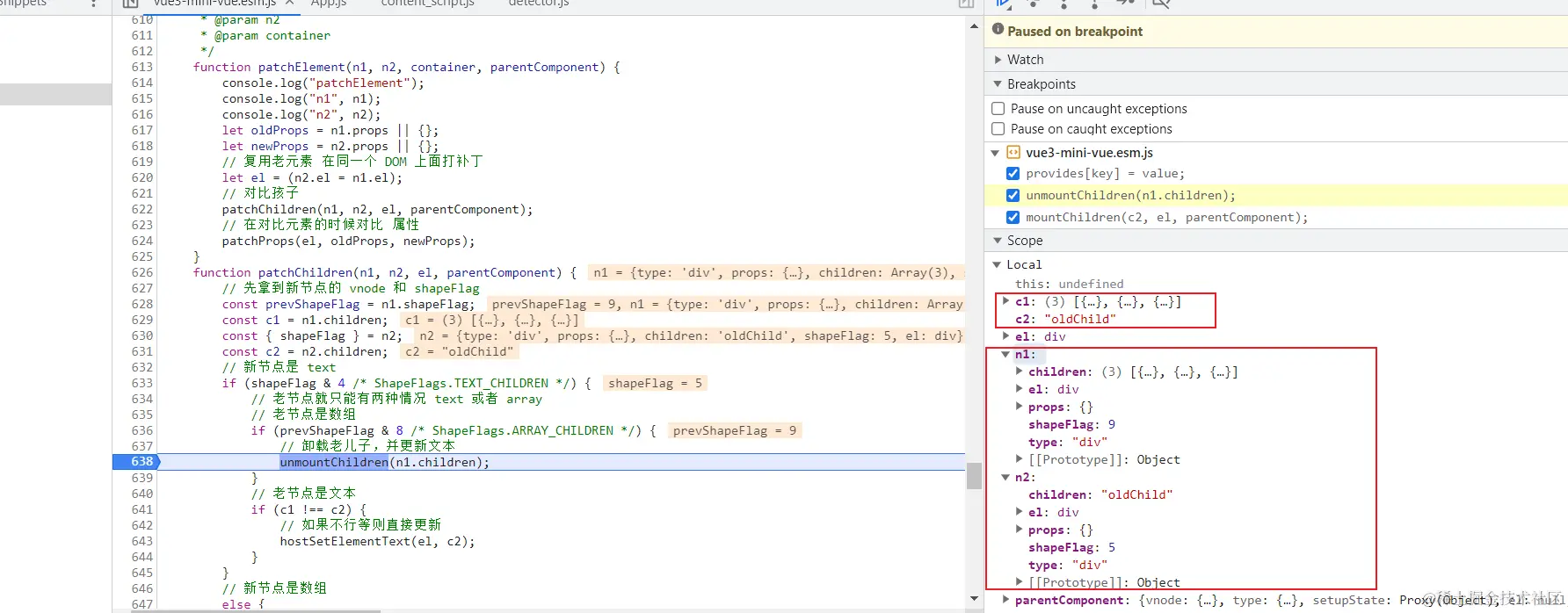Click the let oldProps declaration on line 617
The width and height of the screenshot is (1568, 613).
tap(330, 130)
